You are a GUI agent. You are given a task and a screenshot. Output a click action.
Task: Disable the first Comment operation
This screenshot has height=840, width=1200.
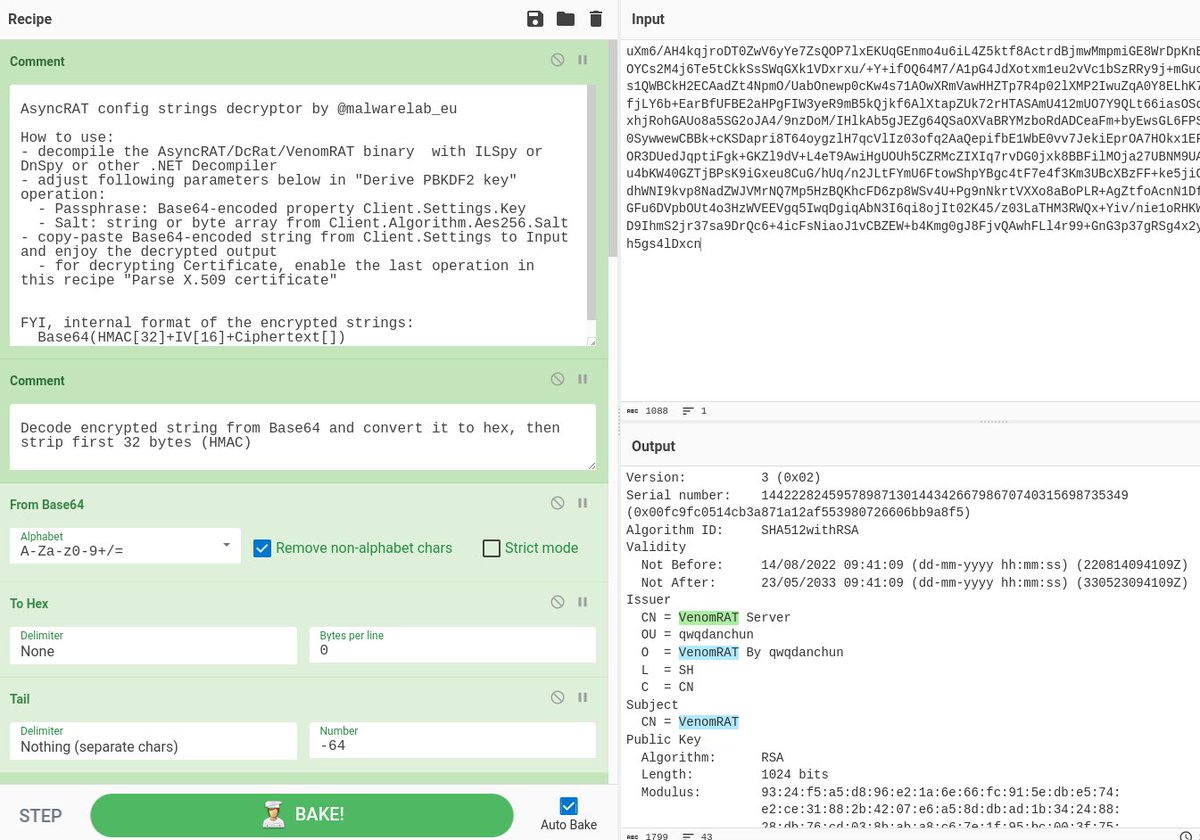click(x=557, y=60)
